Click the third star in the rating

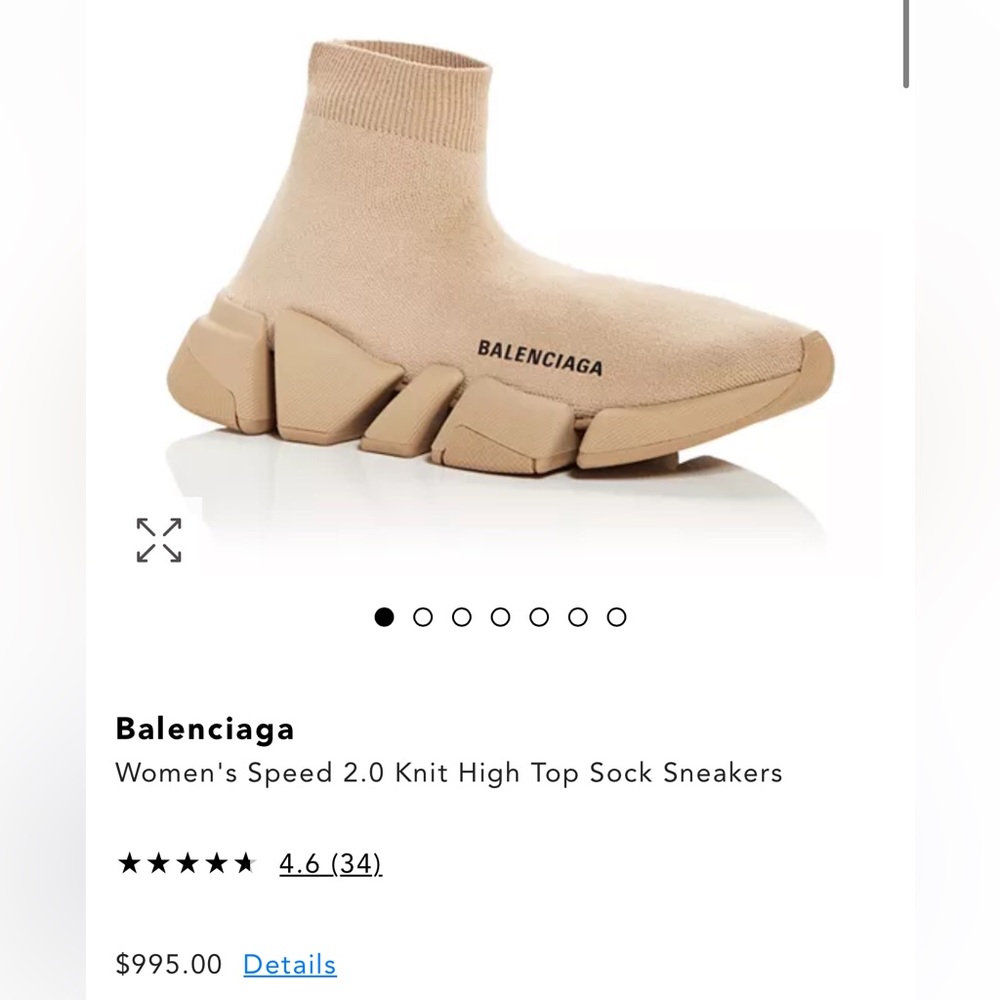click(189, 861)
